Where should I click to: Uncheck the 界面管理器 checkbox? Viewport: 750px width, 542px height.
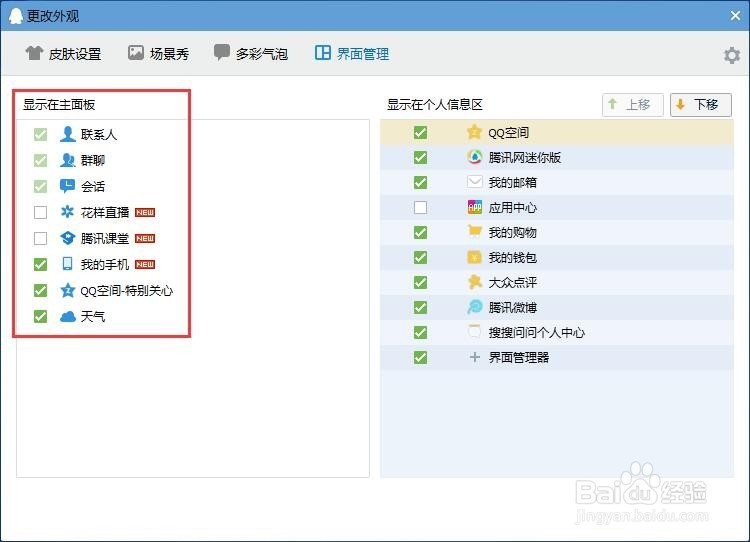tap(420, 357)
